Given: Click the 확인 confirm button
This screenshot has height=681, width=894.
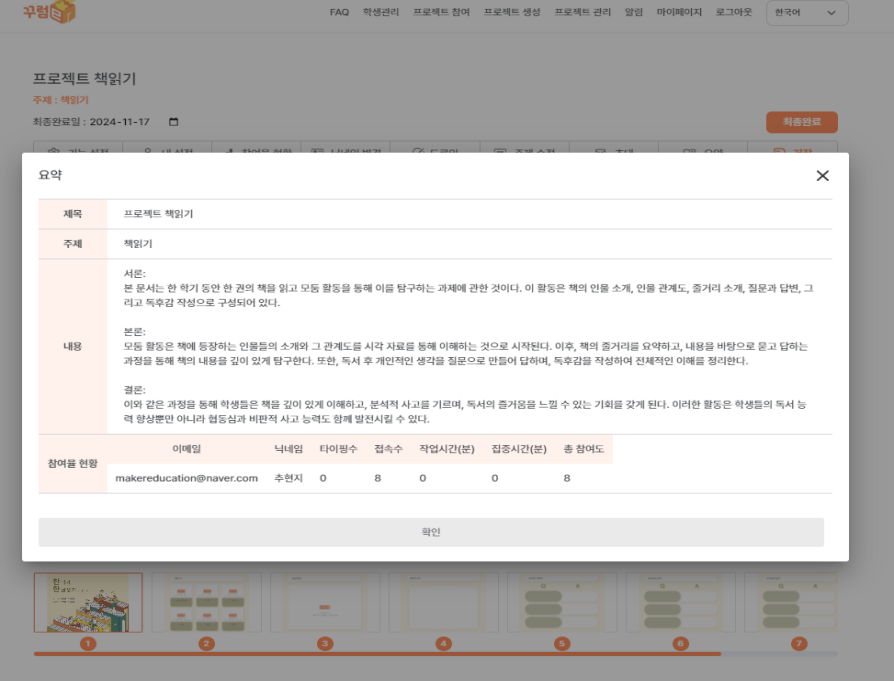Looking at the screenshot, I should [431, 532].
